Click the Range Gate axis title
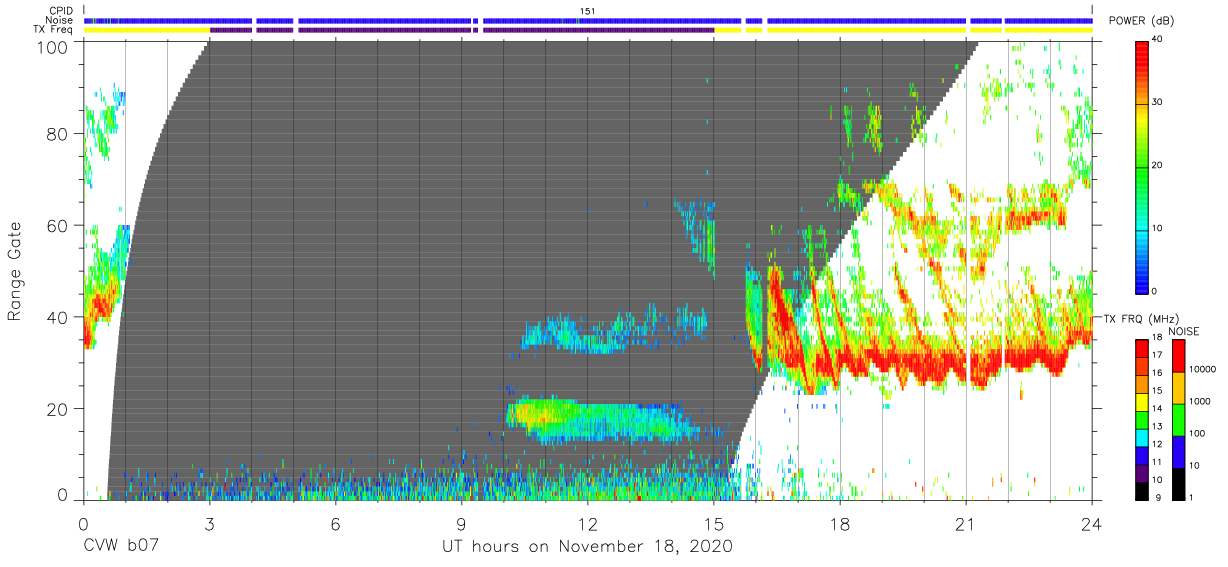The width and height of the screenshot is (1228, 567). tap(15, 271)
